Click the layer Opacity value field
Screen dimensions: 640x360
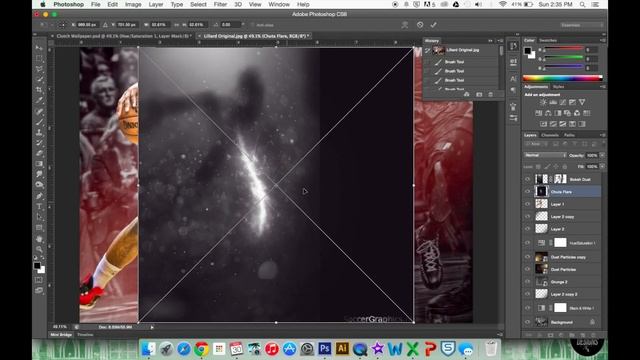click(592, 156)
